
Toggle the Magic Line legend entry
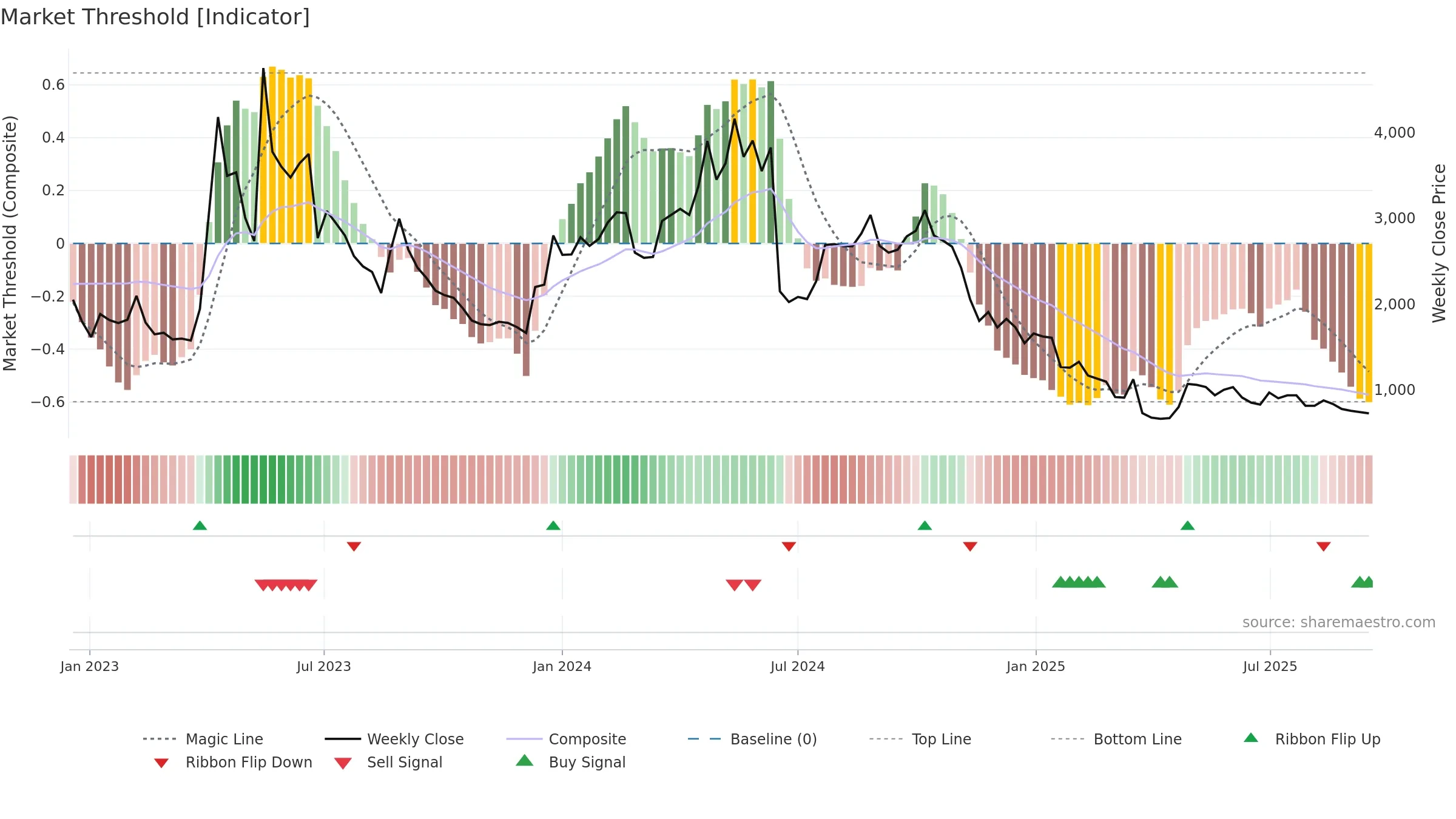(x=203, y=739)
